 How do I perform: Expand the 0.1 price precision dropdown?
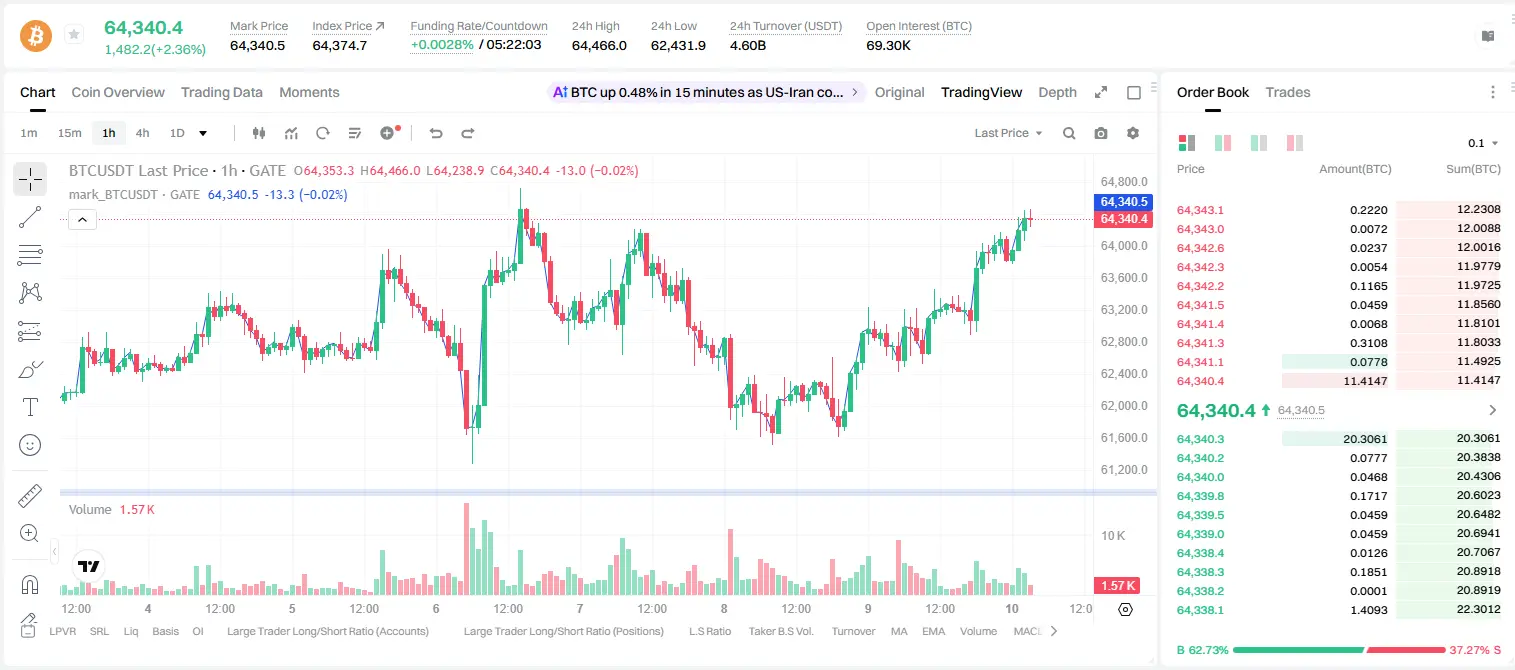[1483, 143]
